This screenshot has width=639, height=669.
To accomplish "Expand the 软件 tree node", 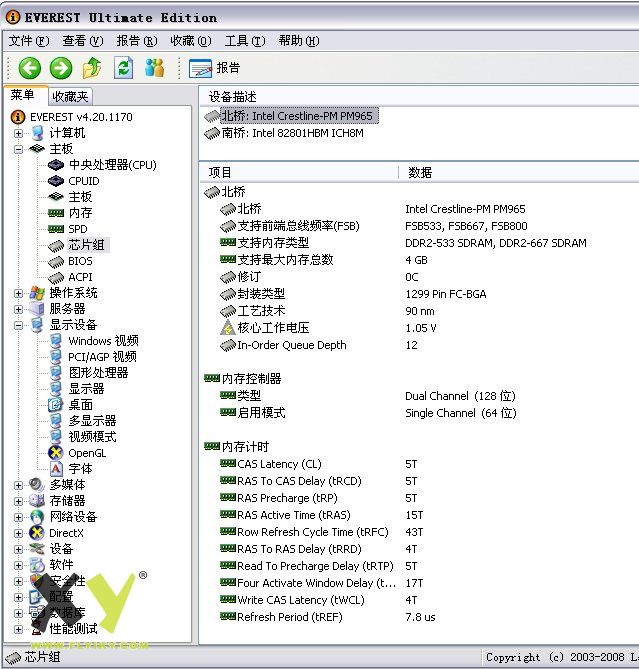I will click(18, 565).
